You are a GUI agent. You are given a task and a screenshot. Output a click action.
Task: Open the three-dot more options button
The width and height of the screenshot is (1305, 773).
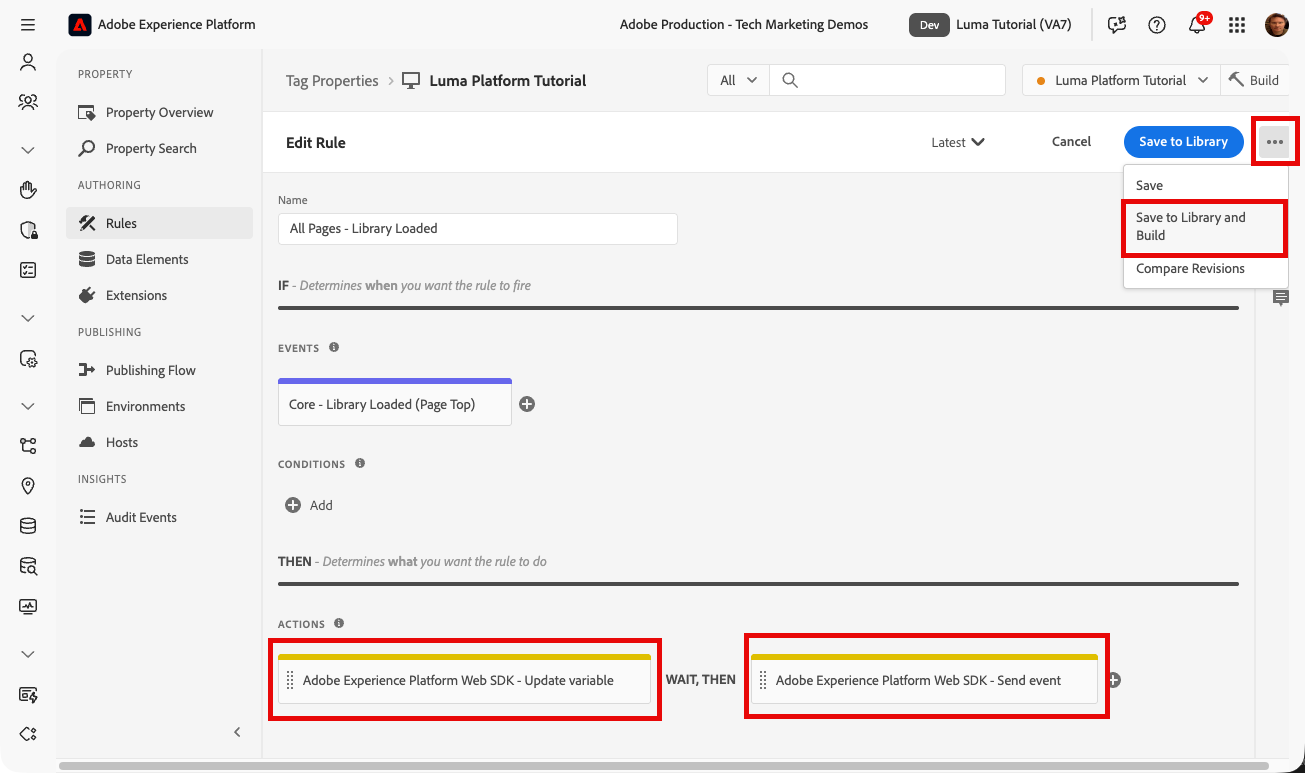point(1274,142)
